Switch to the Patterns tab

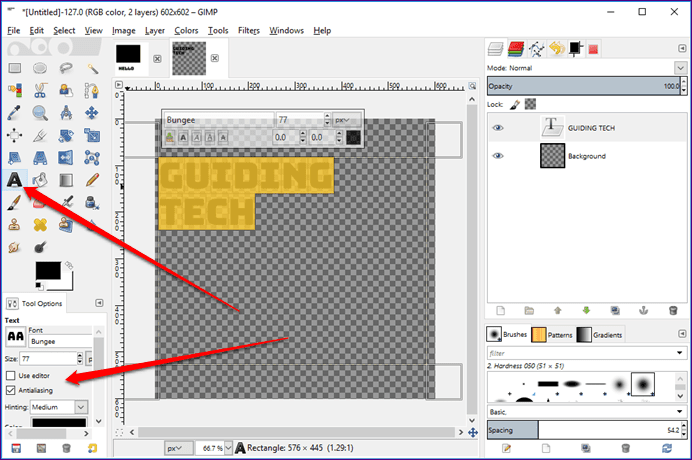(552, 335)
